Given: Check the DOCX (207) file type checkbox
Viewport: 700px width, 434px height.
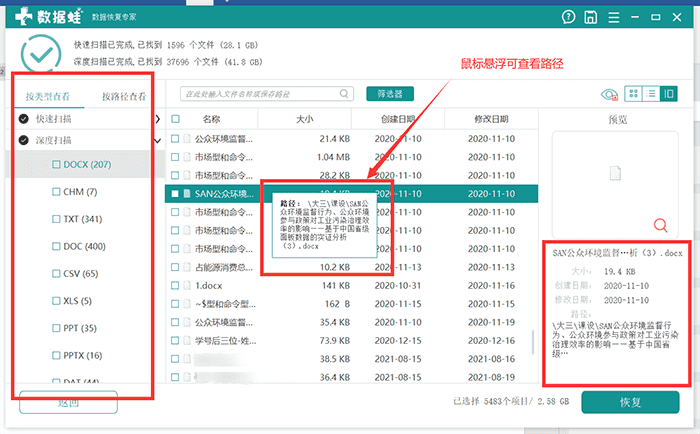Looking at the screenshot, I should click(56, 164).
